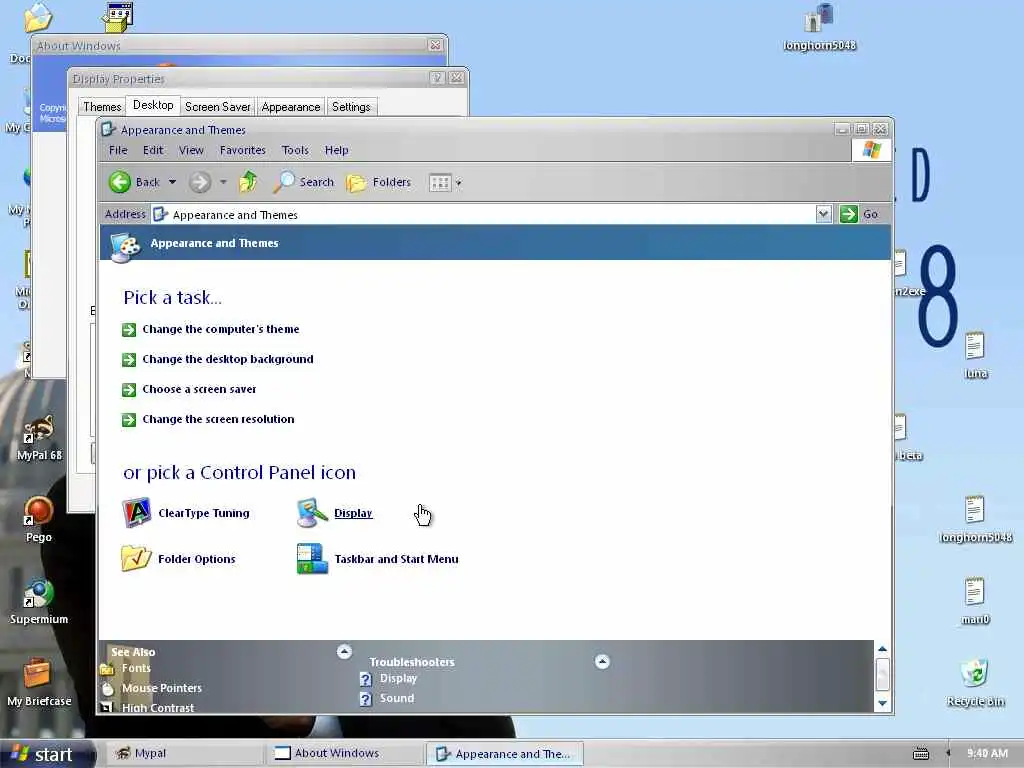Viewport: 1024px width, 768px height.
Task: Open Mouse Pointers under See Also
Action: 161,688
